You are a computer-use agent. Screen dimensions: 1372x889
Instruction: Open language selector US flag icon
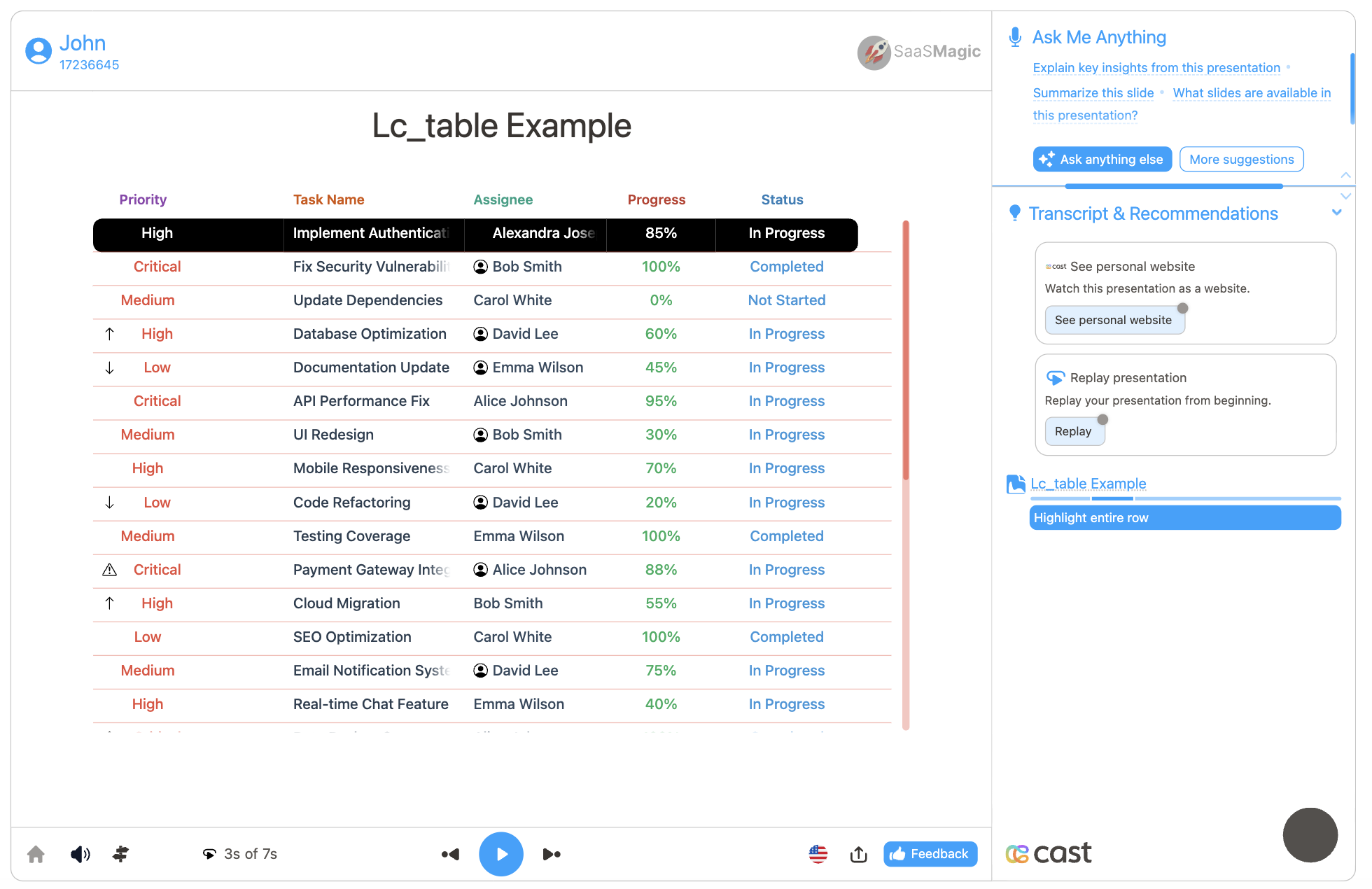(x=818, y=854)
